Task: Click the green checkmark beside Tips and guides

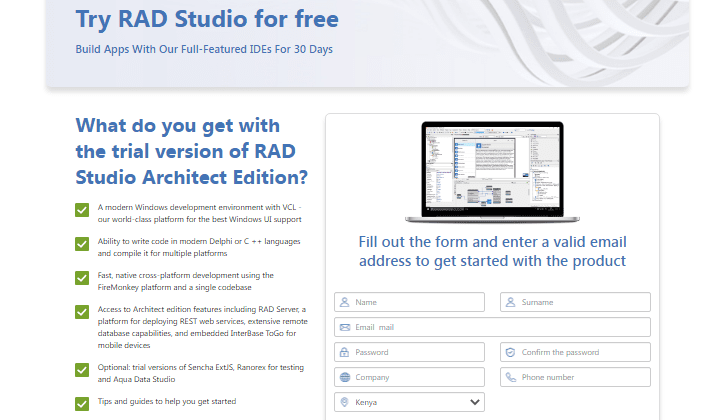Action: click(82, 403)
